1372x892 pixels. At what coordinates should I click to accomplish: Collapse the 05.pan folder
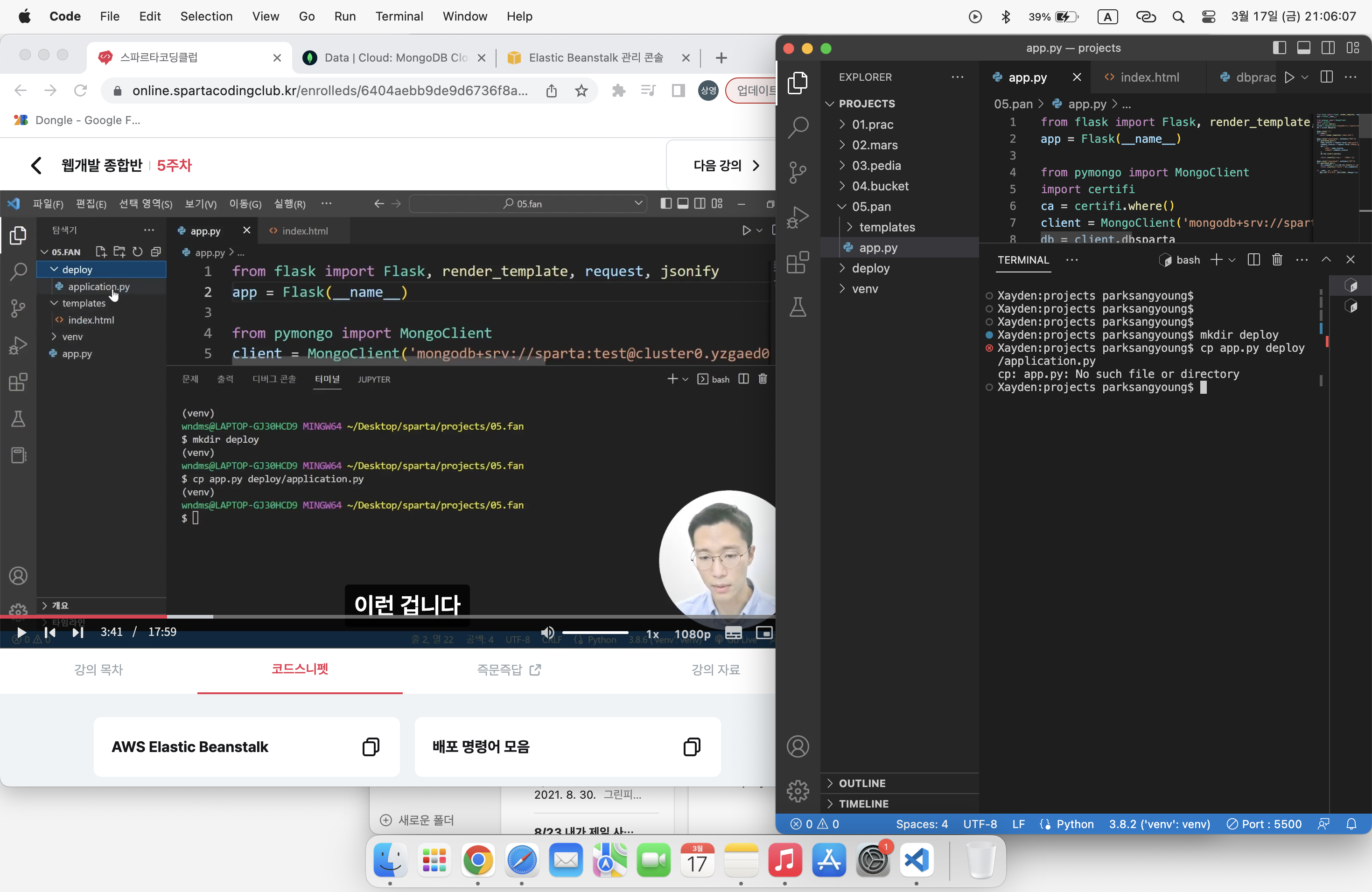pyautogui.click(x=872, y=206)
